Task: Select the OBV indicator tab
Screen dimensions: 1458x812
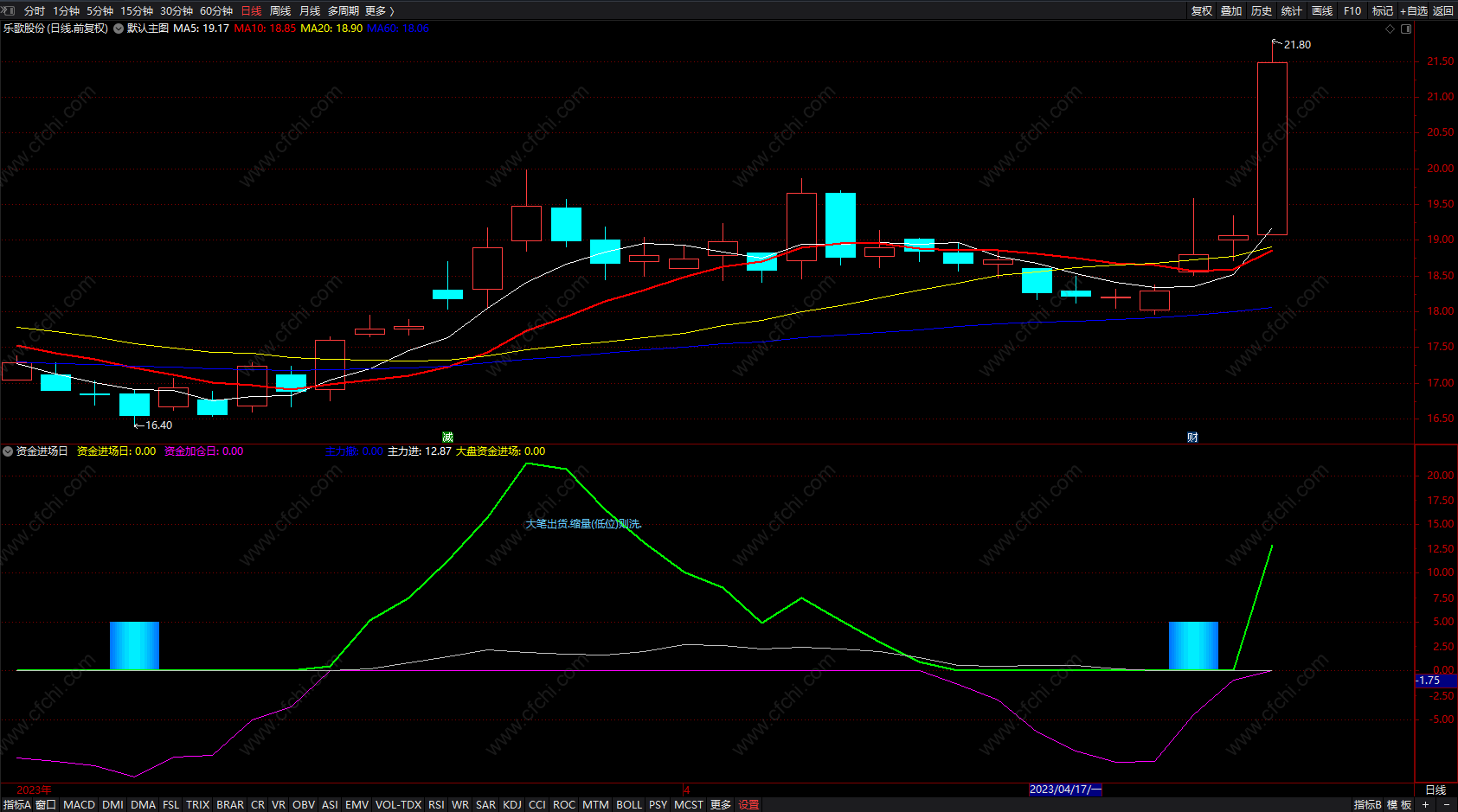Action: [x=304, y=804]
